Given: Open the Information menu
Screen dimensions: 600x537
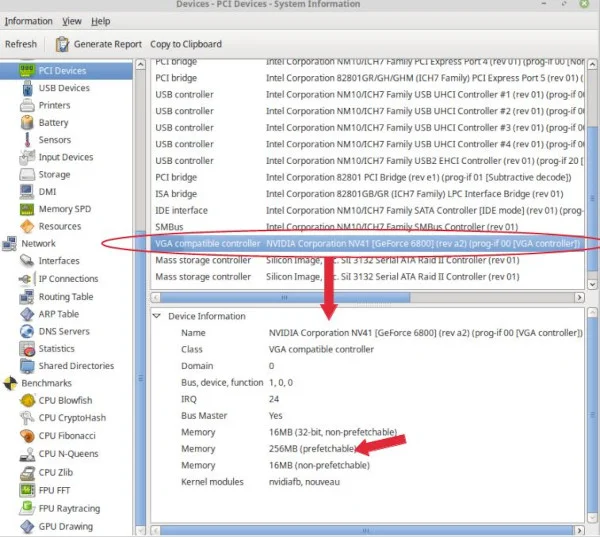Looking at the screenshot, I should [28, 21].
